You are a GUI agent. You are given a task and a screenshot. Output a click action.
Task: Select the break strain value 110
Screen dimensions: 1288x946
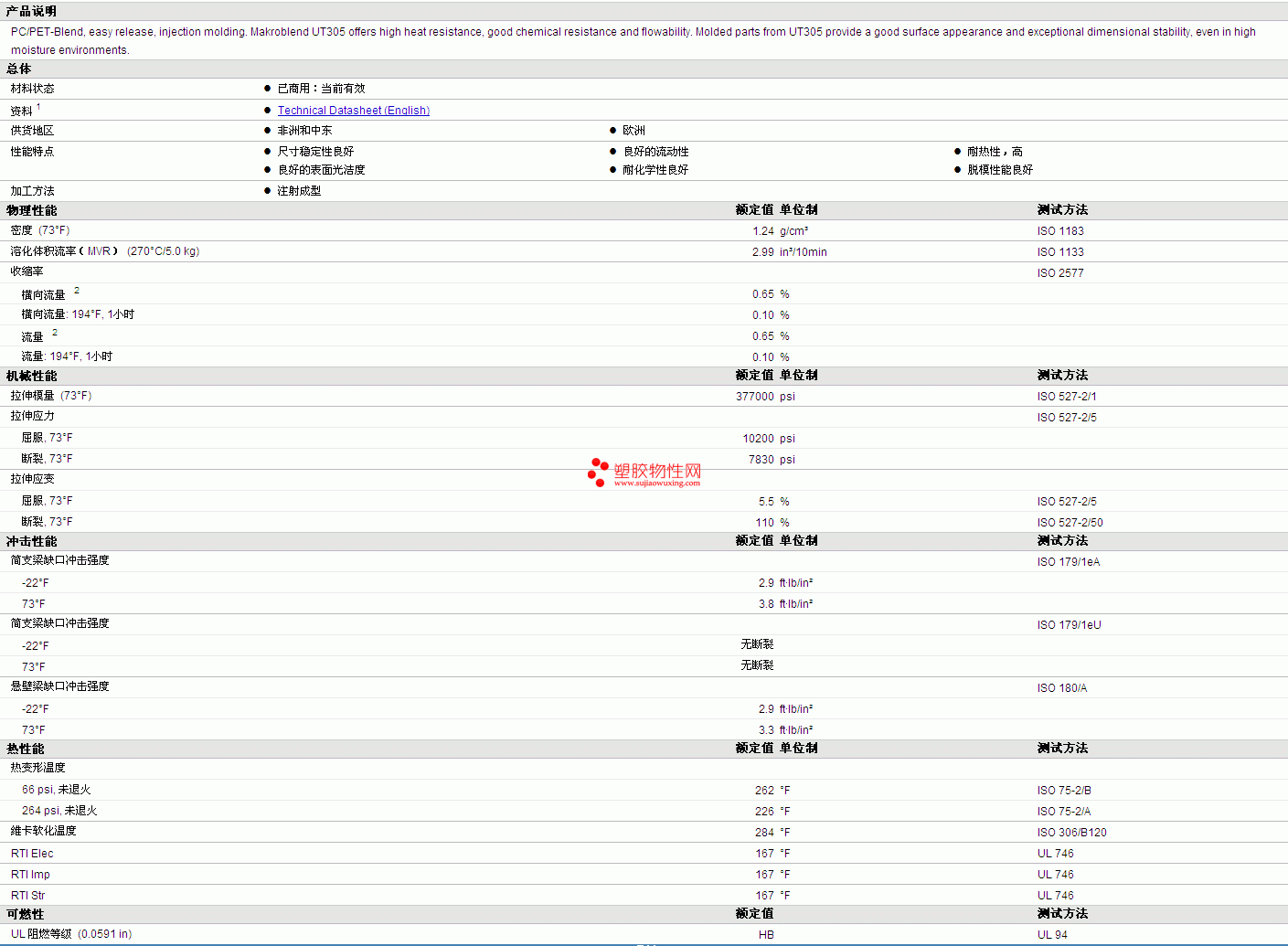(x=764, y=523)
